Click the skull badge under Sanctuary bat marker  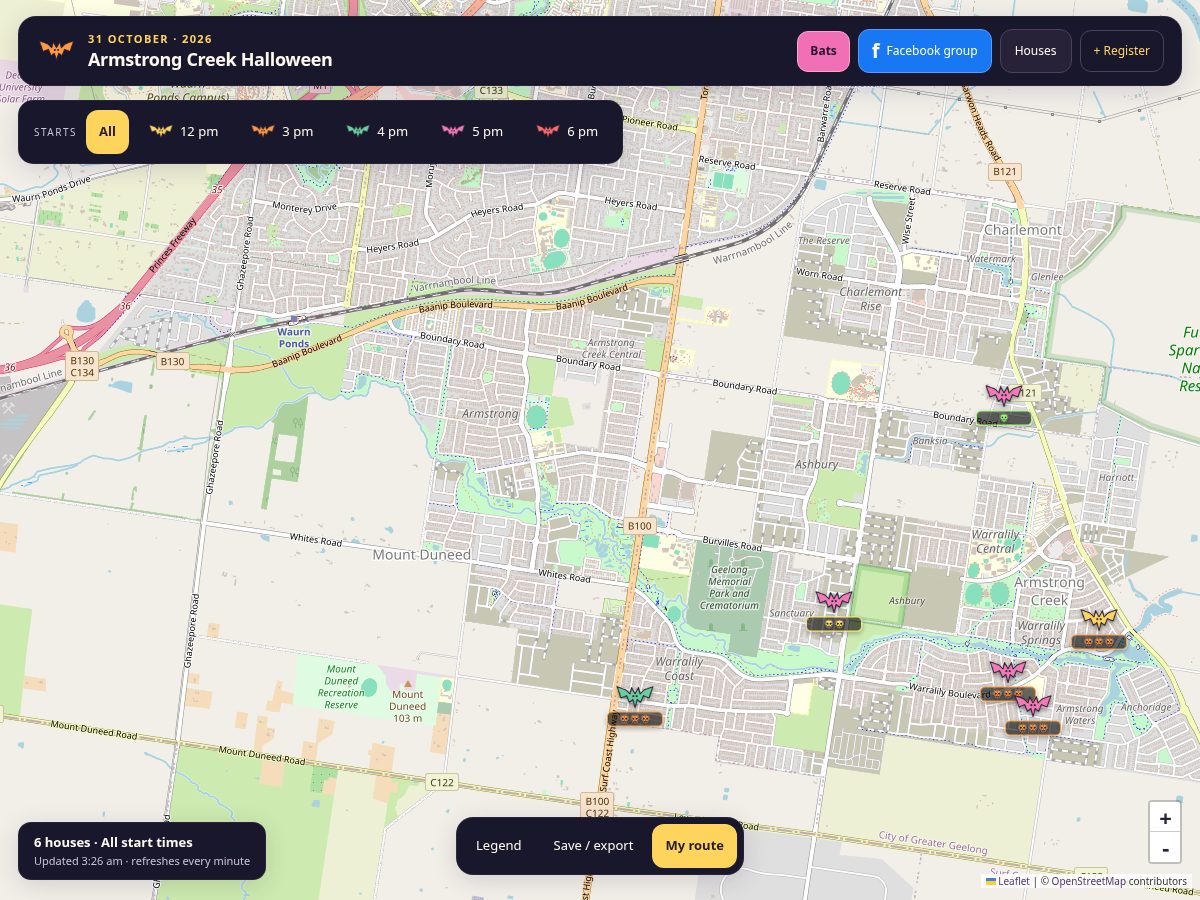point(833,624)
